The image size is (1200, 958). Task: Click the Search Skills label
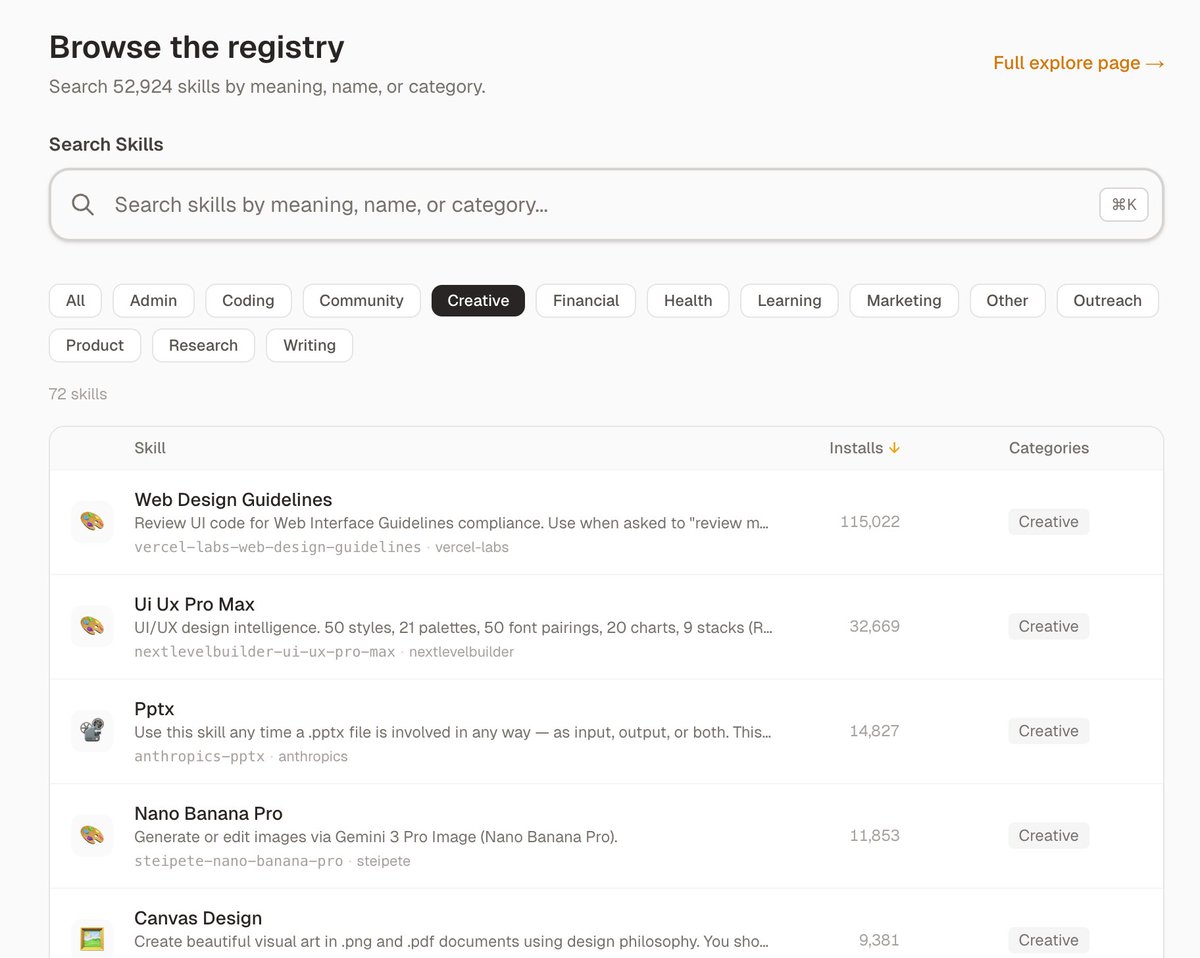[106, 144]
